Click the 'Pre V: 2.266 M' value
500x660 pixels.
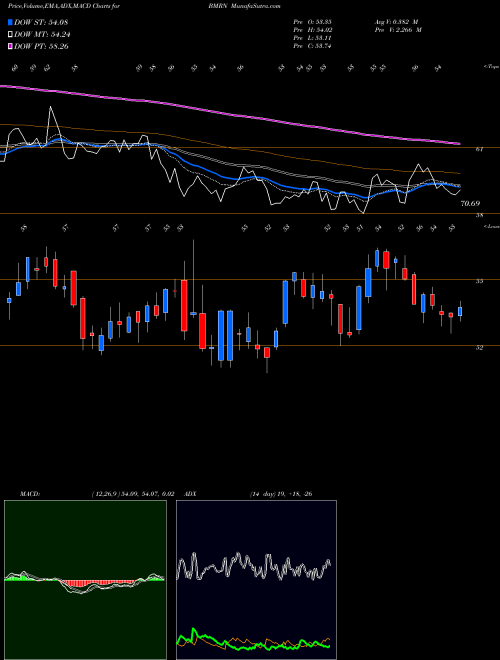(x=400, y=30)
